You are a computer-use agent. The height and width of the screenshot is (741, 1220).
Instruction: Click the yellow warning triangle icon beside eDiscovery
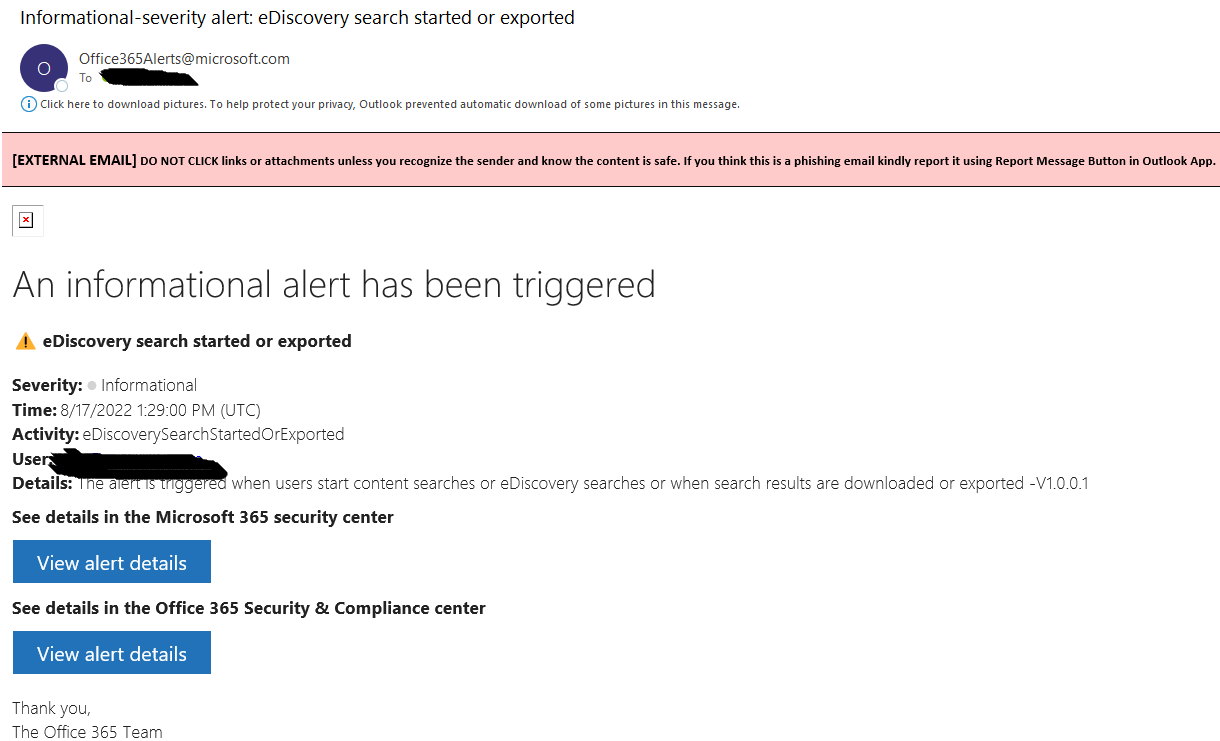(x=26, y=342)
